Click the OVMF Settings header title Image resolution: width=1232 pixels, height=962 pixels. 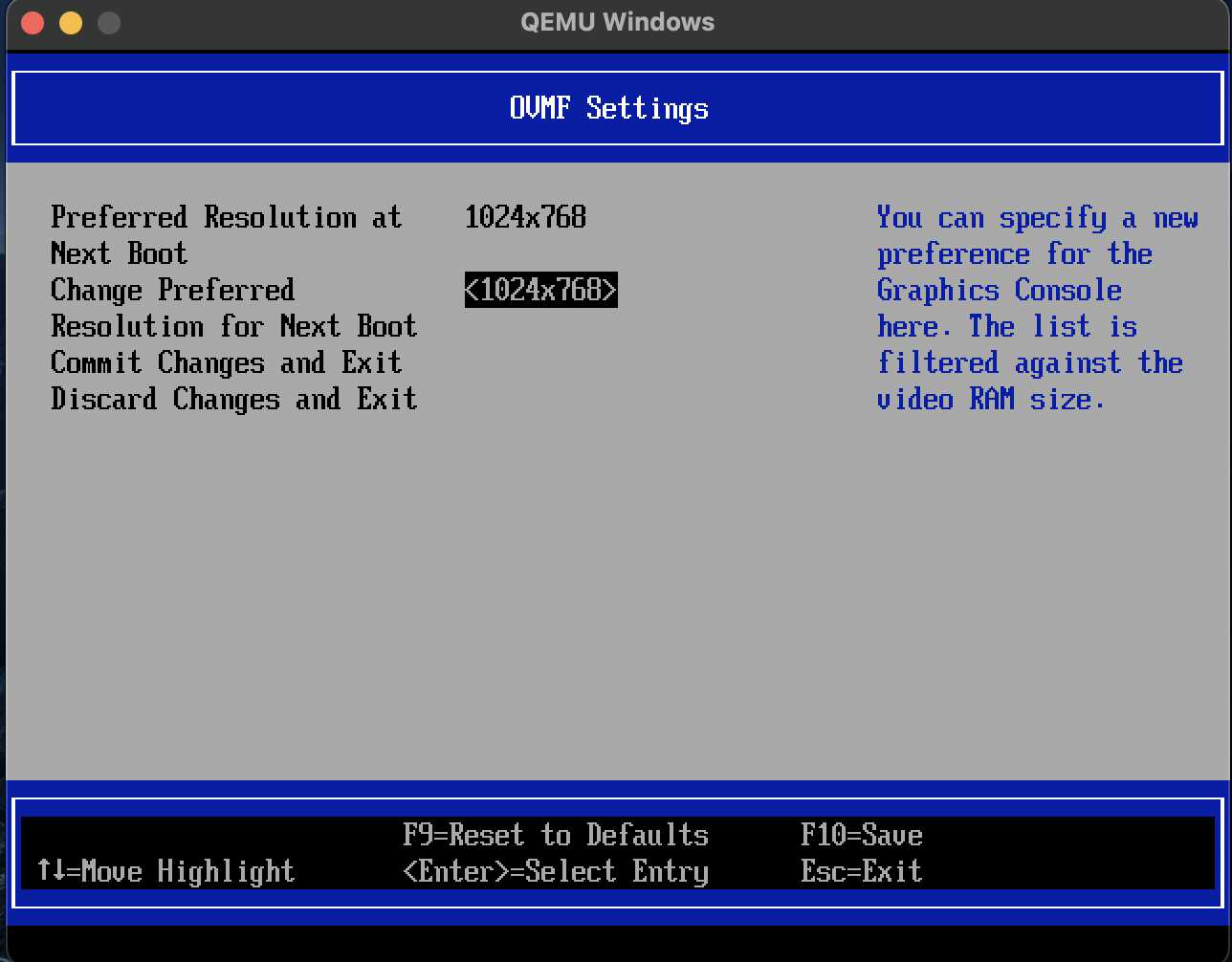(609, 108)
